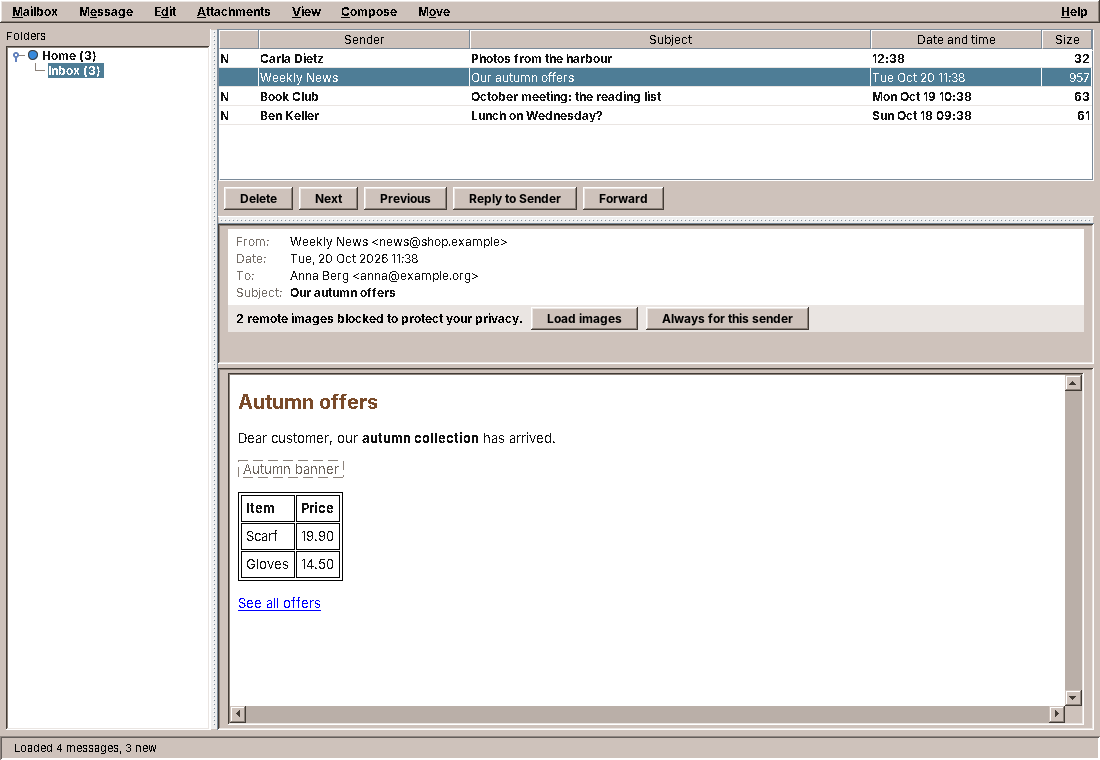Viewport: 1100px width, 760px height.
Task: Click the 19.90 price cell
Action: pyautogui.click(x=318, y=536)
